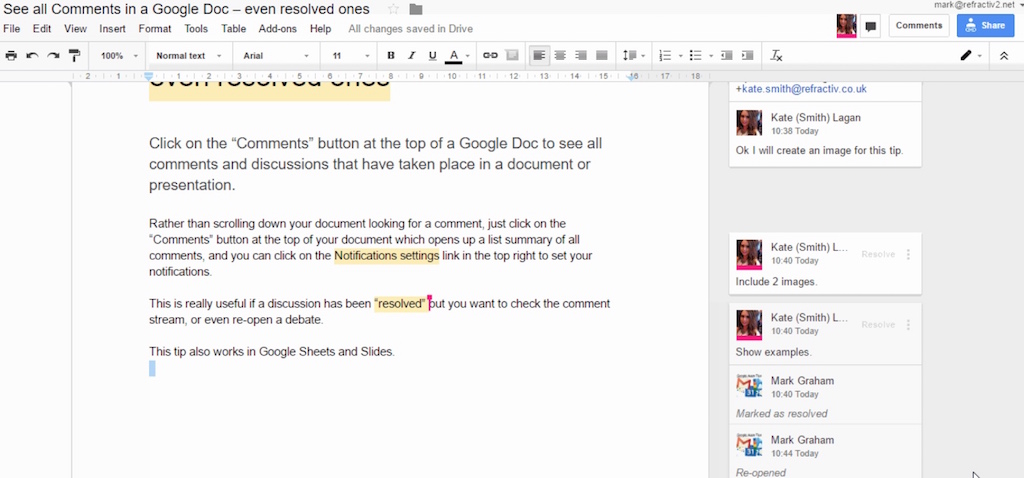Screen dimensions: 1024x478
Task: Set center text alignment
Action: 560,56
